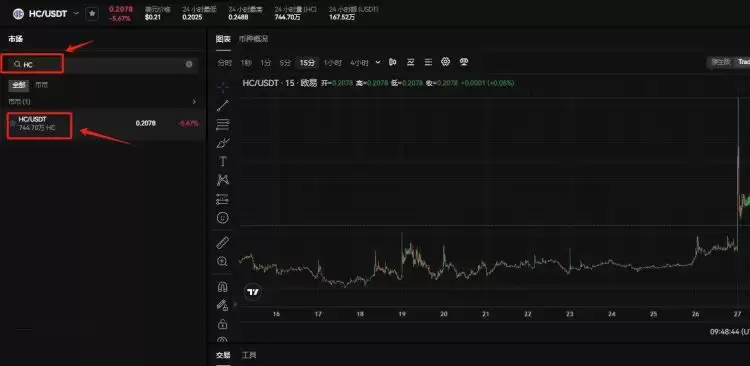Click the 0.2488 24-hour high value
Screen dimensions: 750x366
239,17
